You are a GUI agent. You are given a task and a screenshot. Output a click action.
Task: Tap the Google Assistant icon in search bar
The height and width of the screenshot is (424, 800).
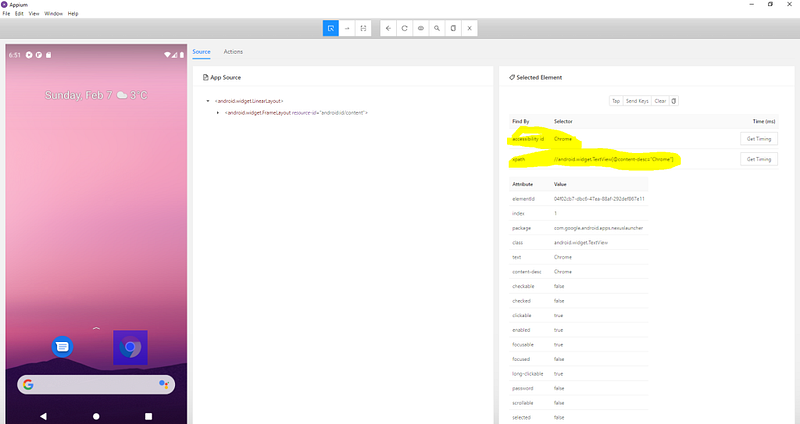(x=164, y=384)
